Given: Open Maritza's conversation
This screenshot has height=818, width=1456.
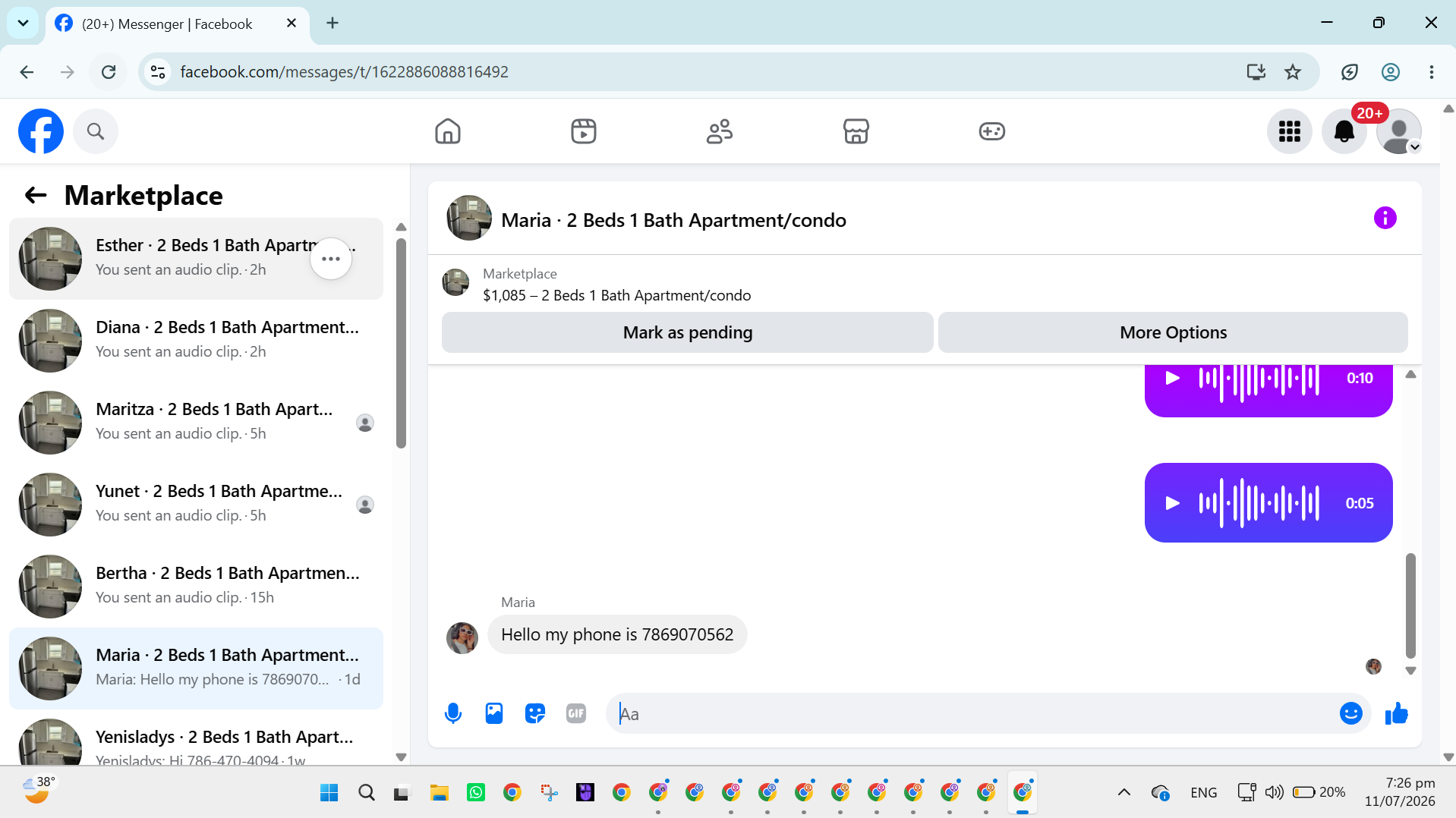Looking at the screenshot, I should [x=196, y=423].
